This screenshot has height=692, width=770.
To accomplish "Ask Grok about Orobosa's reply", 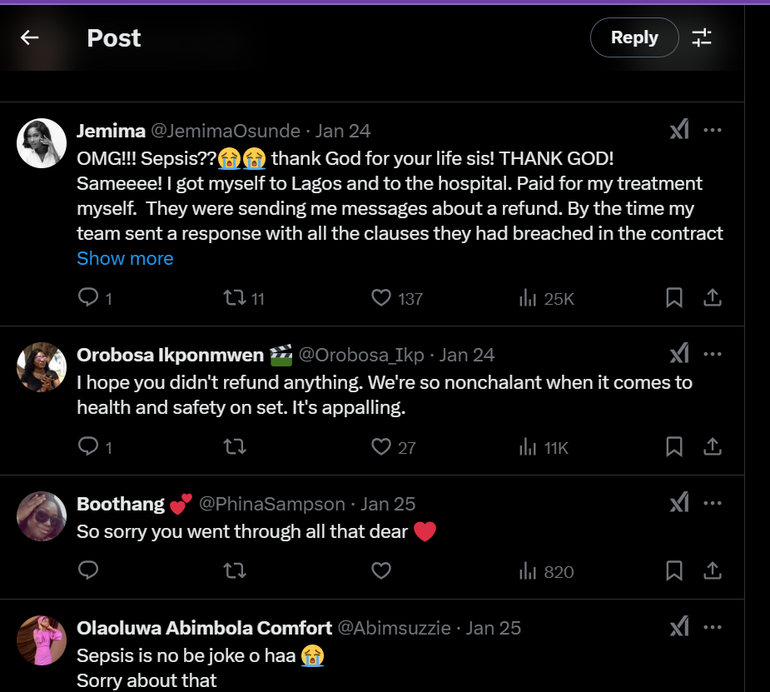I will 679,354.
